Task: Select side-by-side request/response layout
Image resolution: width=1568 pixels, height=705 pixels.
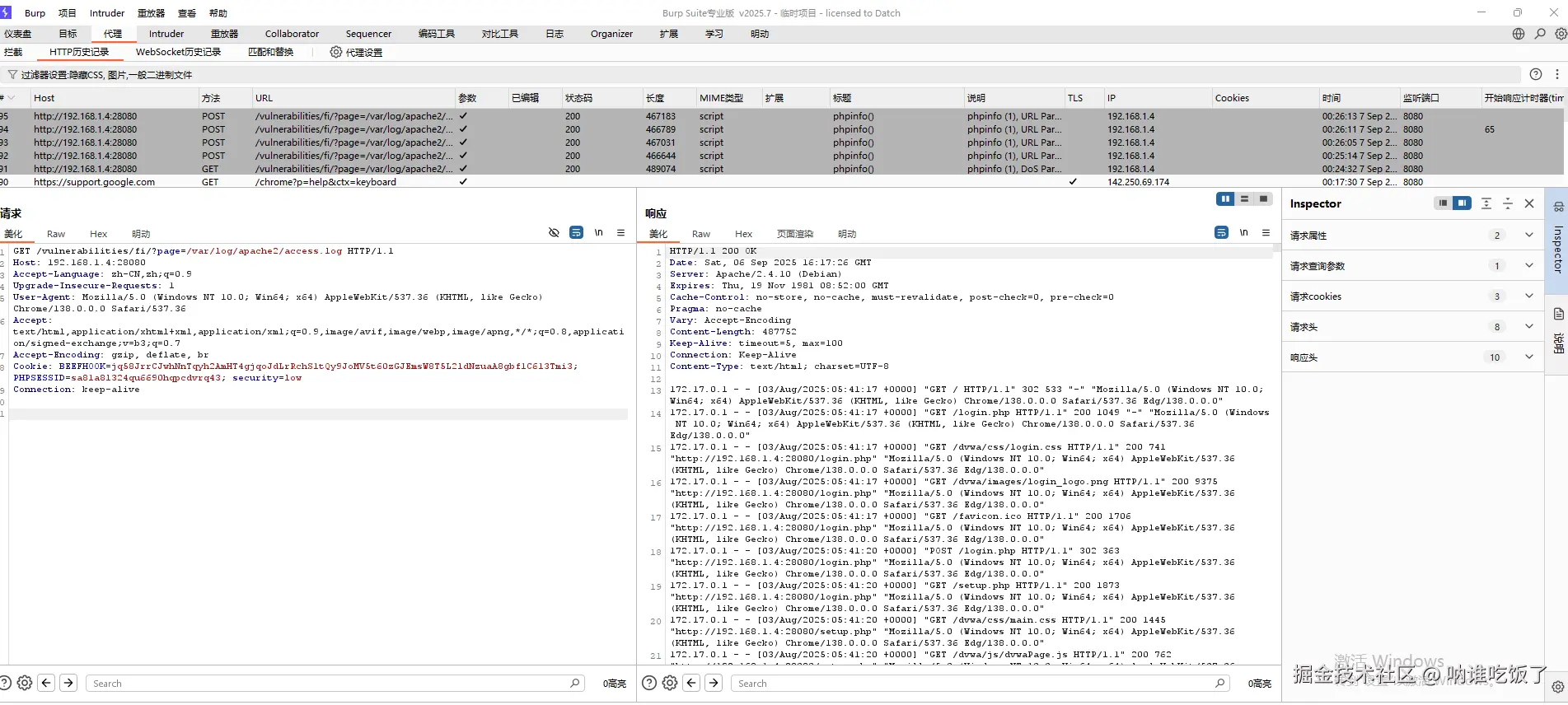Action: pyautogui.click(x=1225, y=199)
